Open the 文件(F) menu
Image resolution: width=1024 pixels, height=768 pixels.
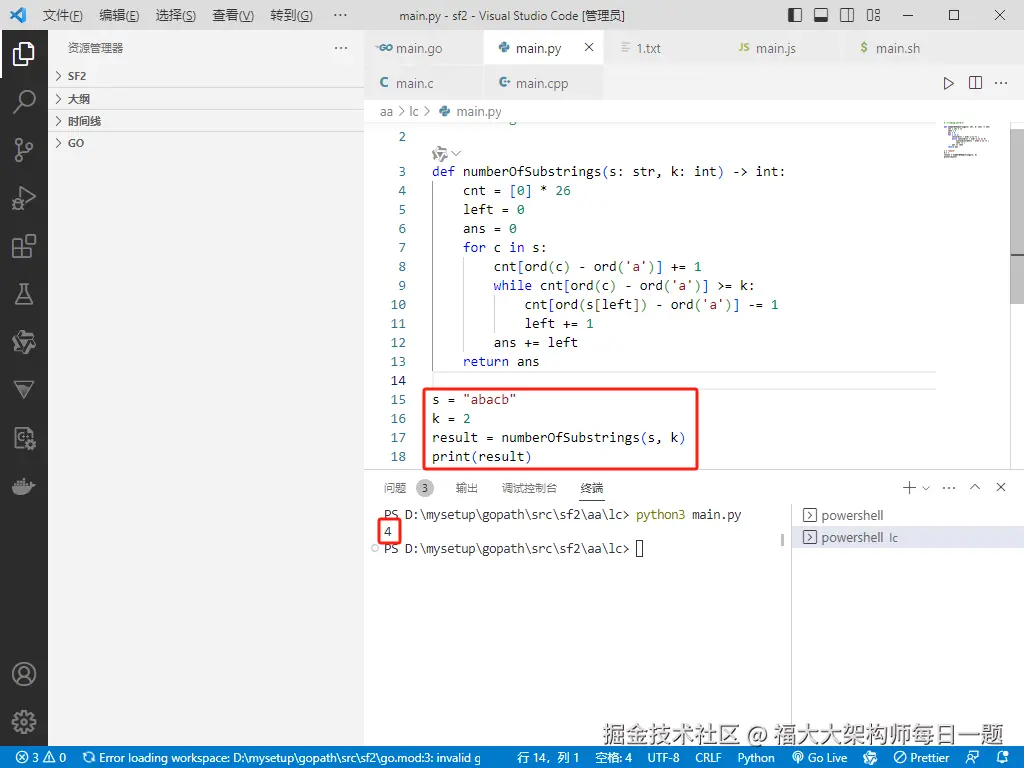tap(63, 15)
